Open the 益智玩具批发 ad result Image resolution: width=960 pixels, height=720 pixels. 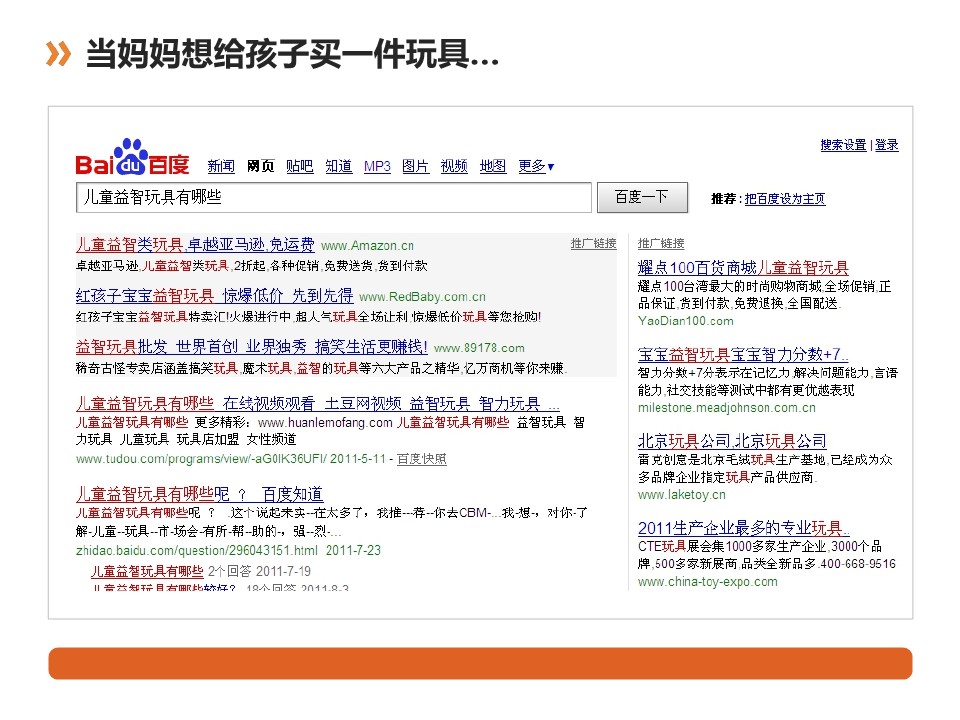pos(251,347)
